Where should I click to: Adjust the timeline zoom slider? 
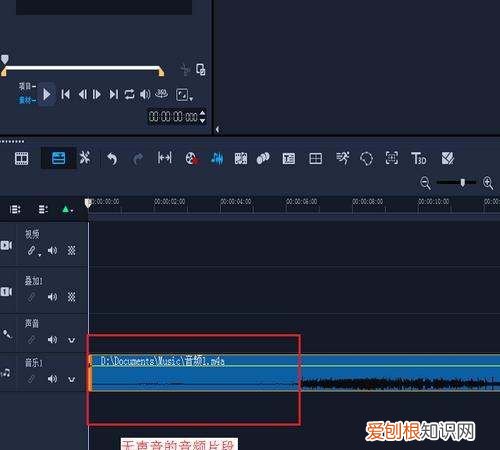[x=463, y=182]
